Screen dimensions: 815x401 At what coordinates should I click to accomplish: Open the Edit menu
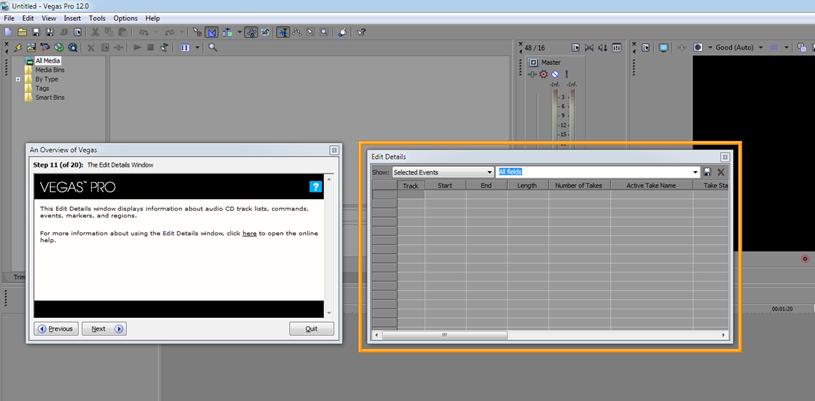[x=28, y=18]
